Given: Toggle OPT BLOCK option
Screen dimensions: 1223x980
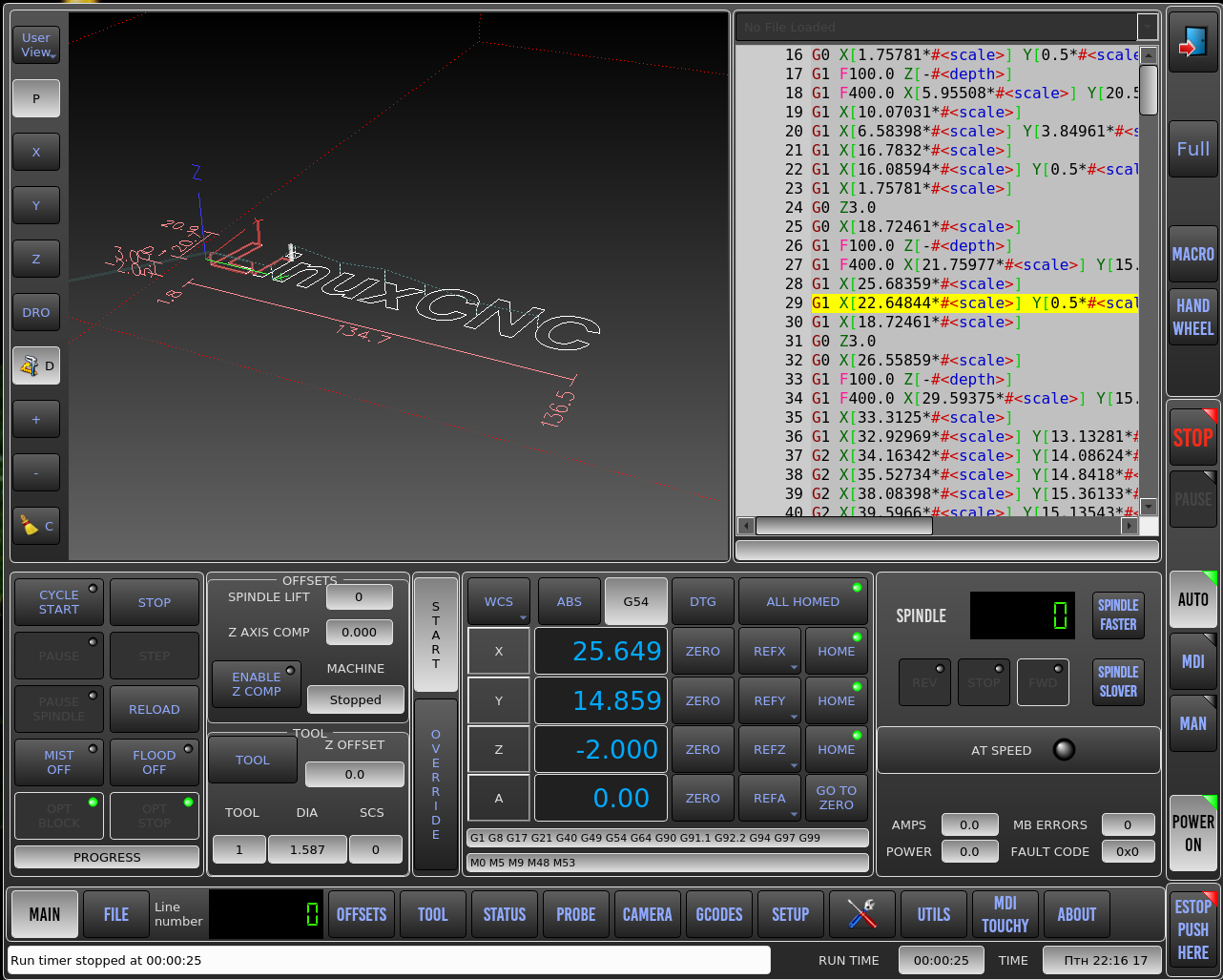Looking at the screenshot, I should pos(59,816).
